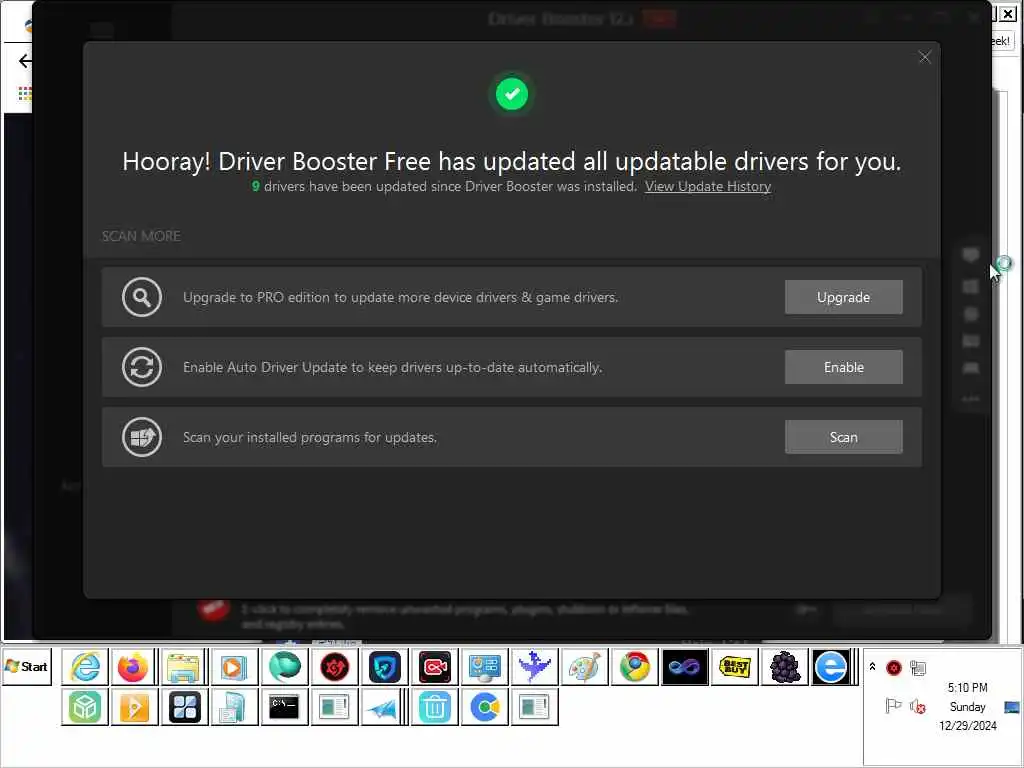
Task: Launch Internet Explorer from the taskbar
Action: click(x=85, y=667)
